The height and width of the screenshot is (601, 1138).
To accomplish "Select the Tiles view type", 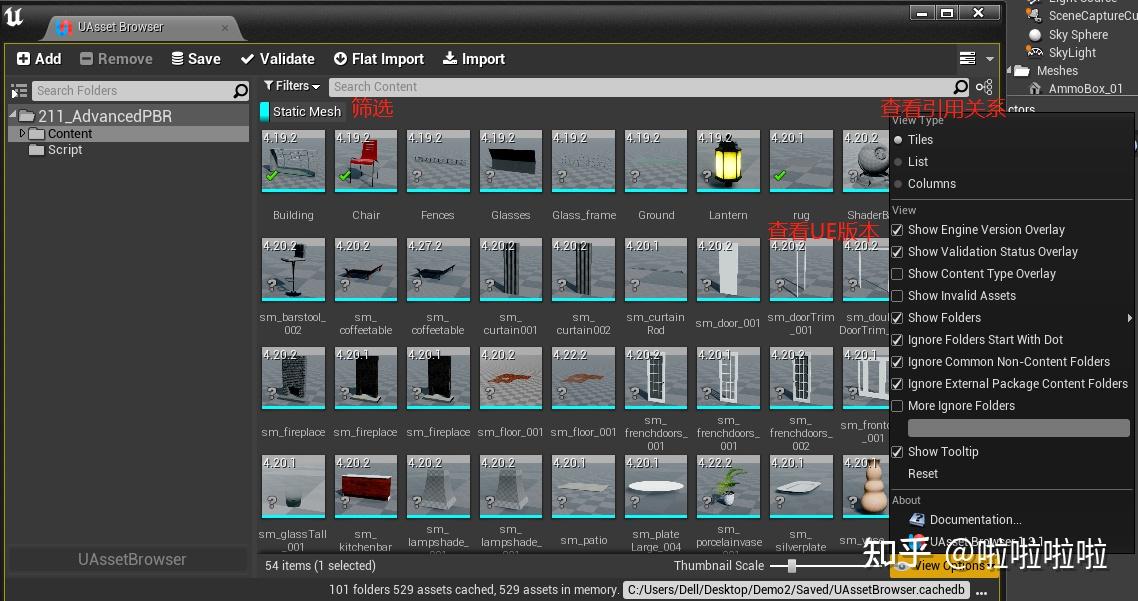I will click(914, 139).
